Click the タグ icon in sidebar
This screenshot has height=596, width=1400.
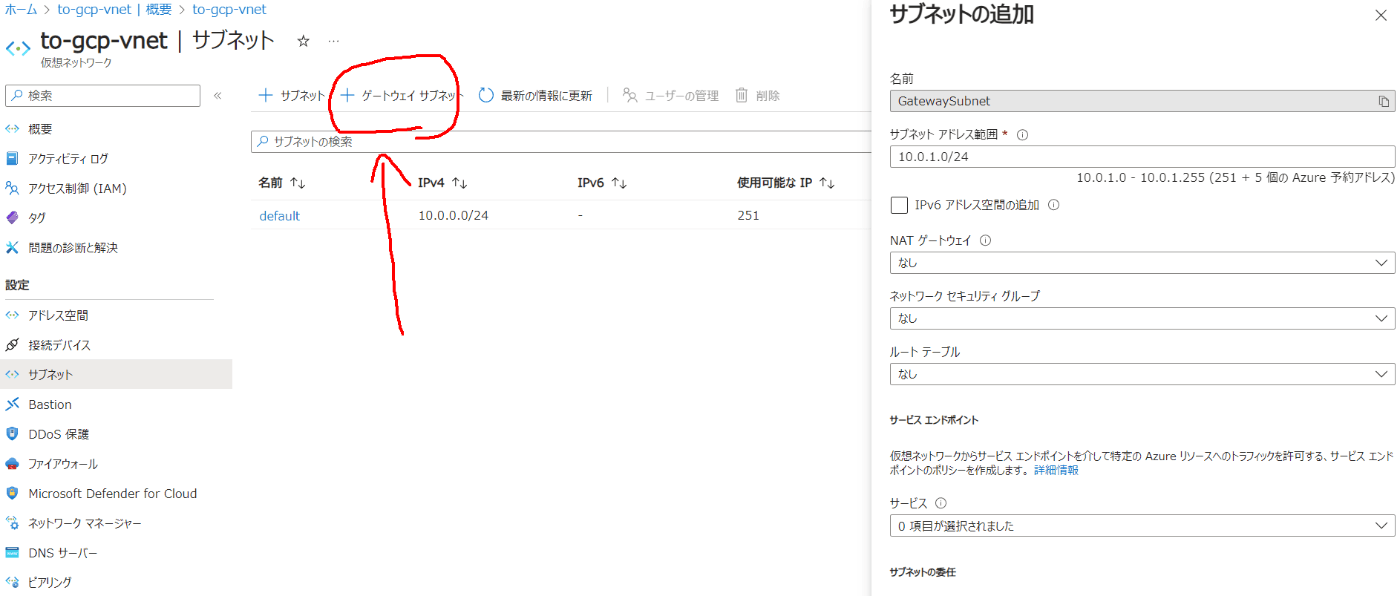tap(12, 217)
